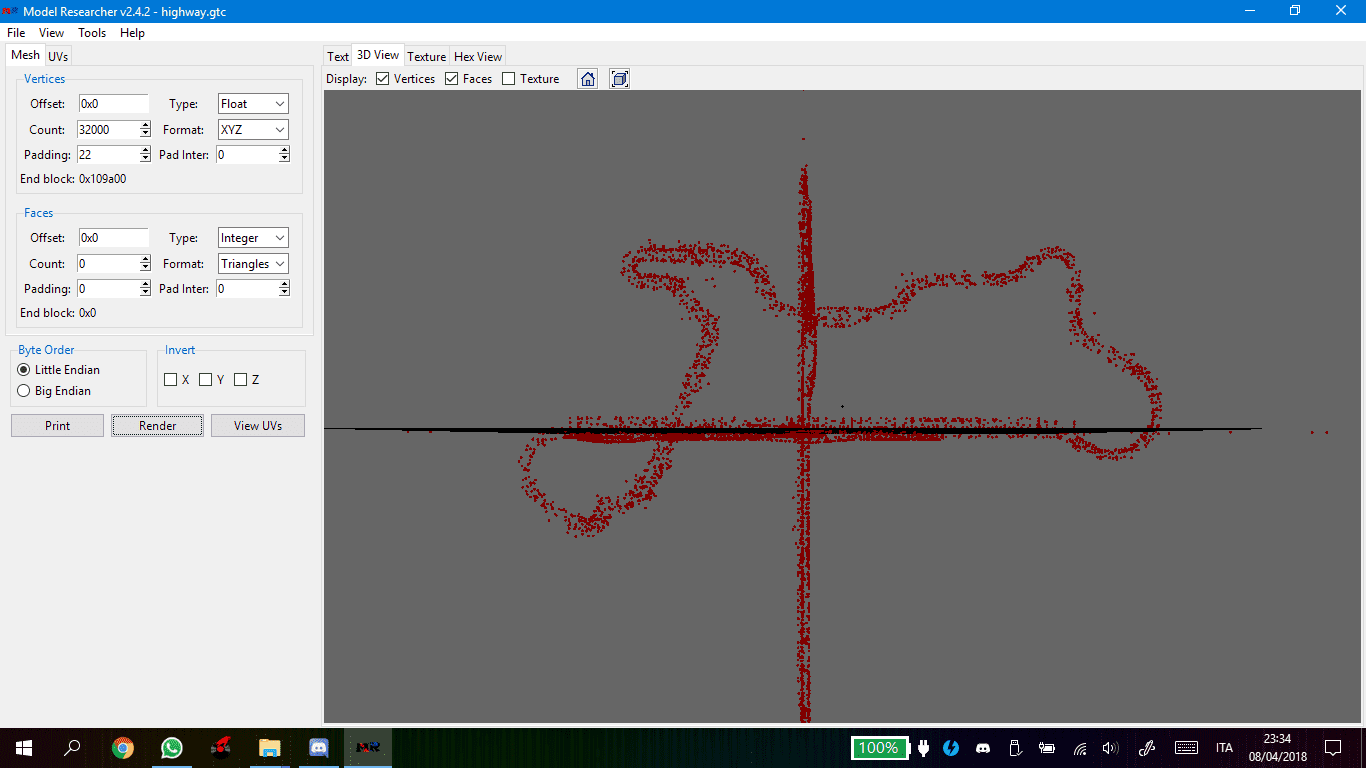Click the Vertices Offset field
Viewport: 1366px width, 768px height.
click(x=113, y=104)
